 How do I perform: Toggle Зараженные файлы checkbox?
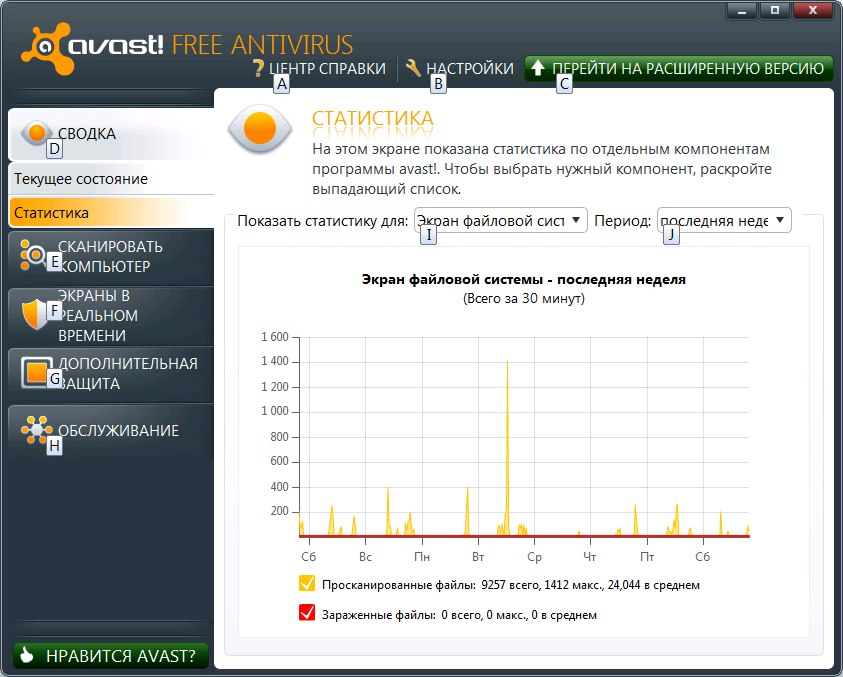[x=307, y=612]
